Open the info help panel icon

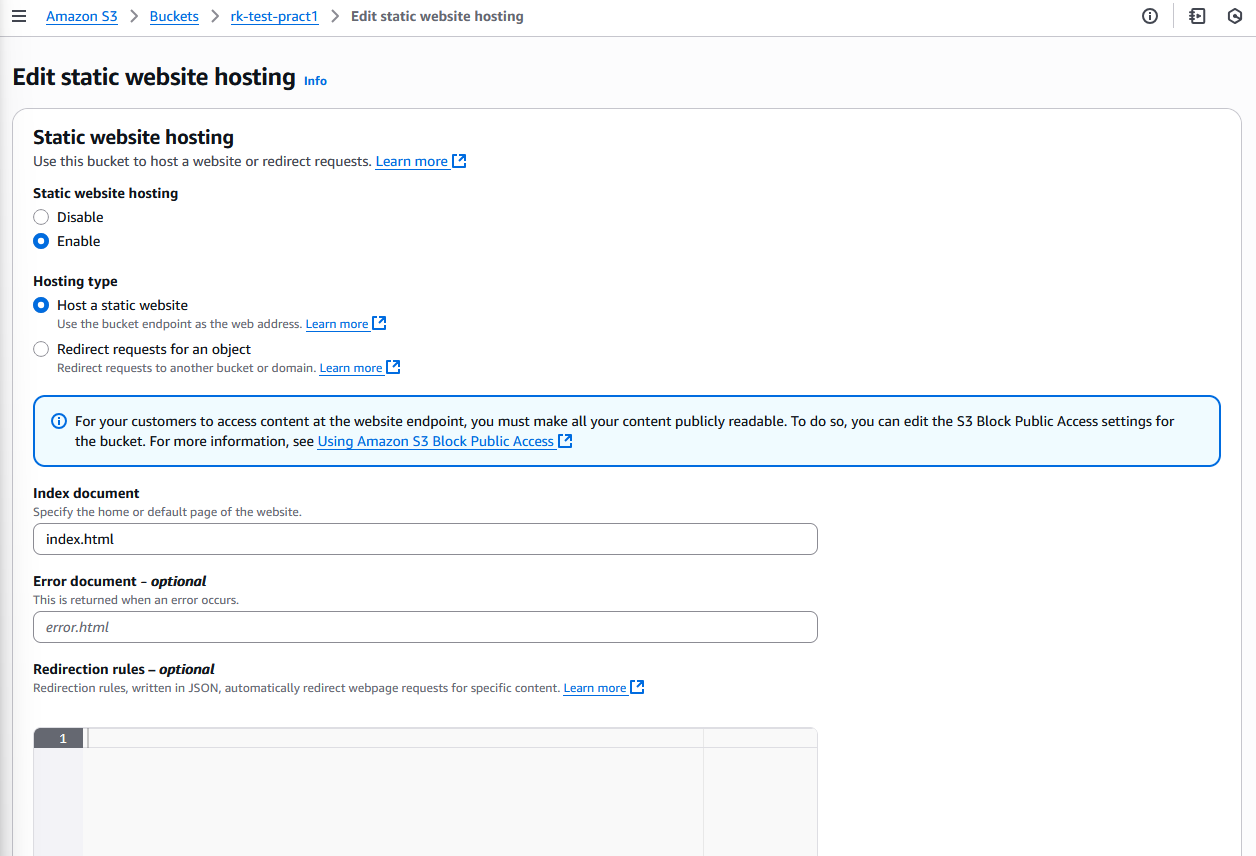tap(1150, 17)
